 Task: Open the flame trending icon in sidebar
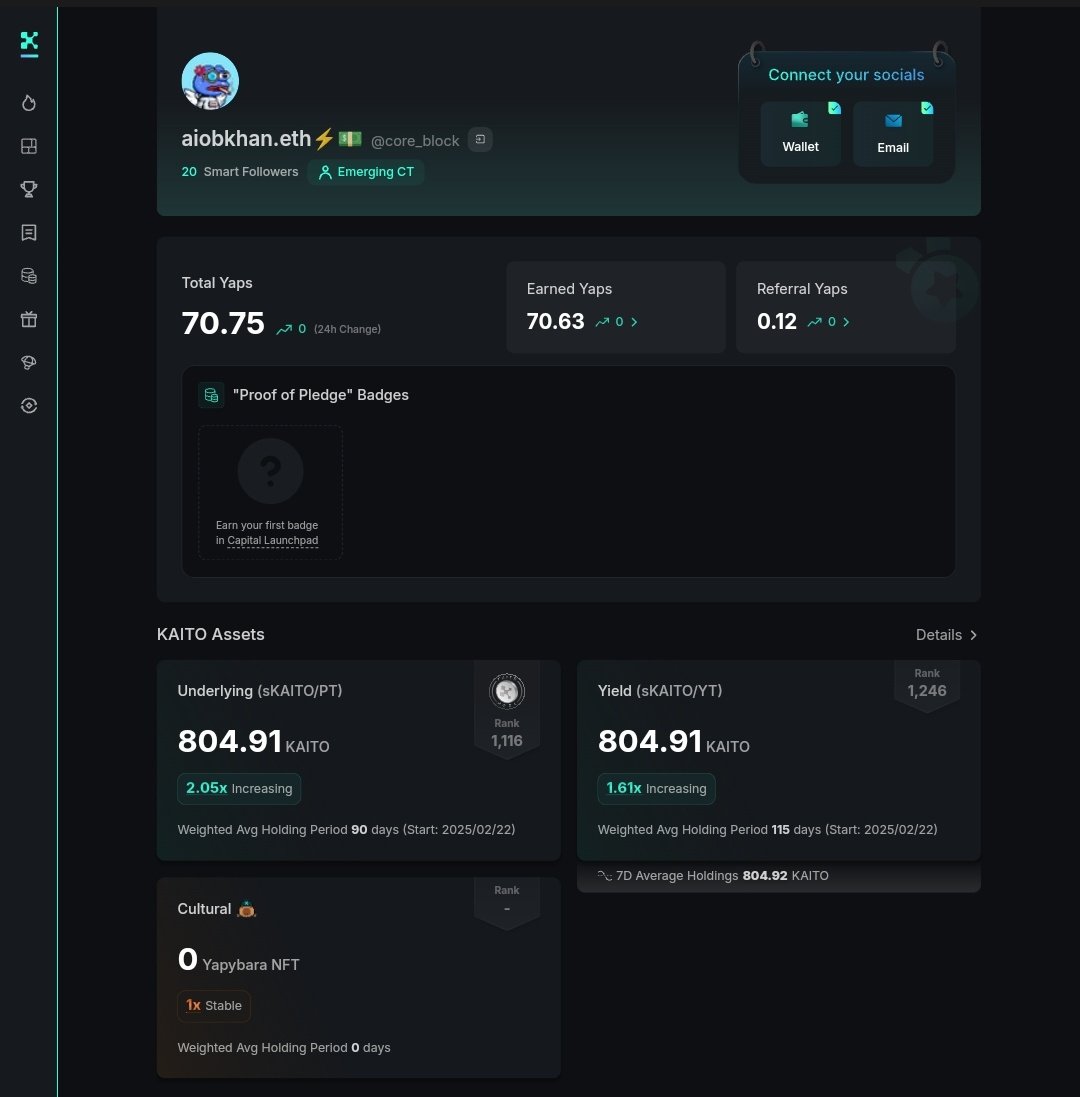pos(29,103)
